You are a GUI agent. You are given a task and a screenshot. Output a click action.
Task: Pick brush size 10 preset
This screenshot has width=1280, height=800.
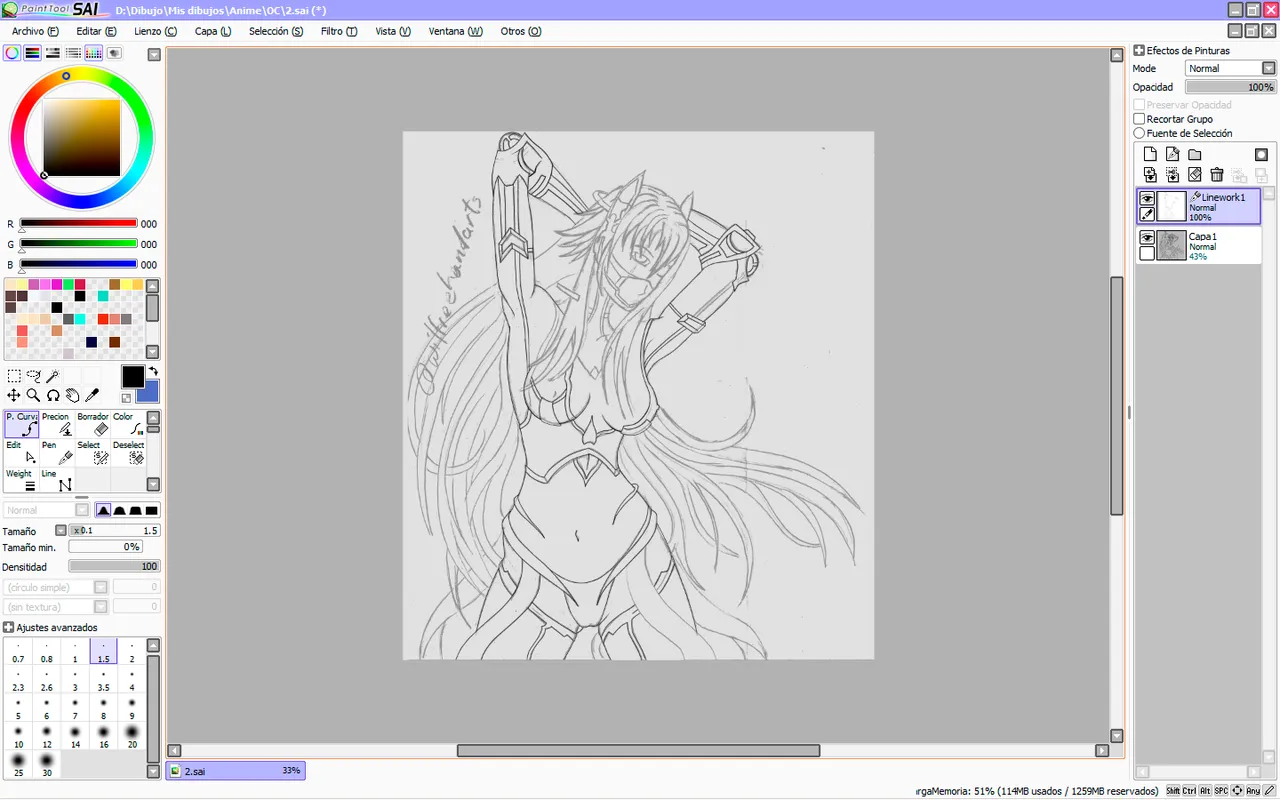pyautogui.click(x=18, y=736)
